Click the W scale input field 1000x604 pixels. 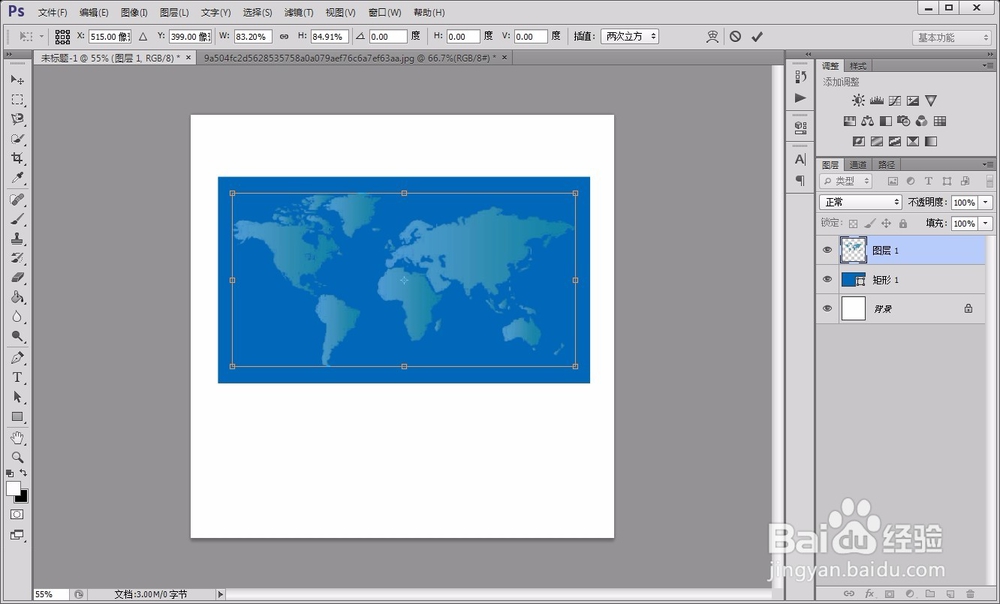click(253, 37)
